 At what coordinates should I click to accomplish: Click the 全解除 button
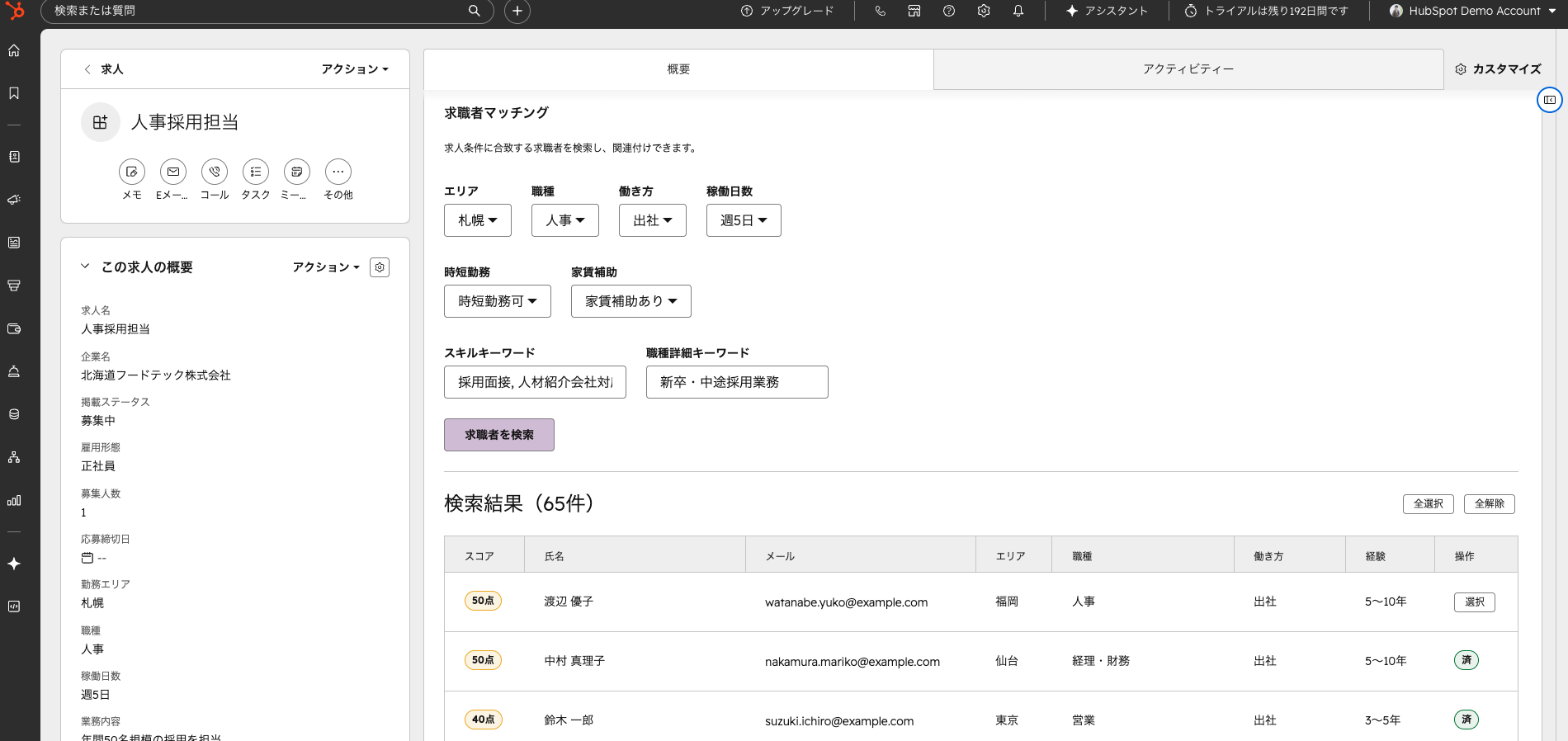click(1490, 503)
